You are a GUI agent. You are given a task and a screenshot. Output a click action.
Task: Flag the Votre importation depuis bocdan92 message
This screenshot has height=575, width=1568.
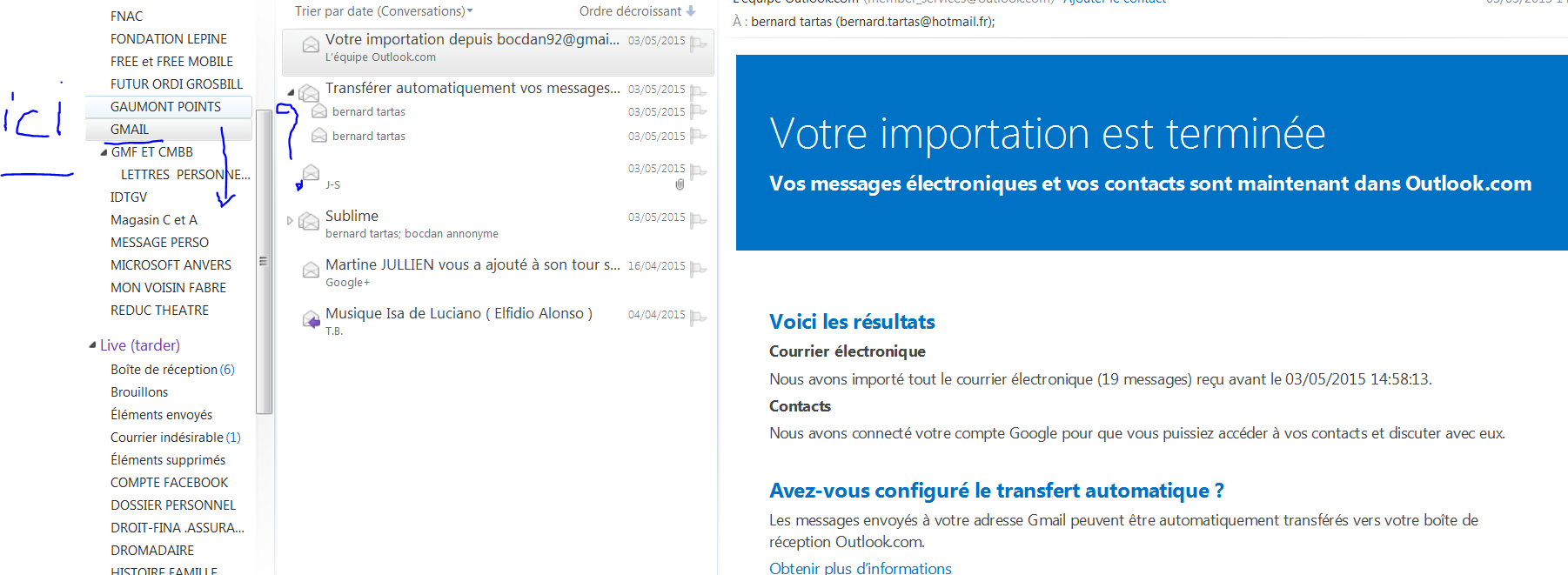(698, 43)
